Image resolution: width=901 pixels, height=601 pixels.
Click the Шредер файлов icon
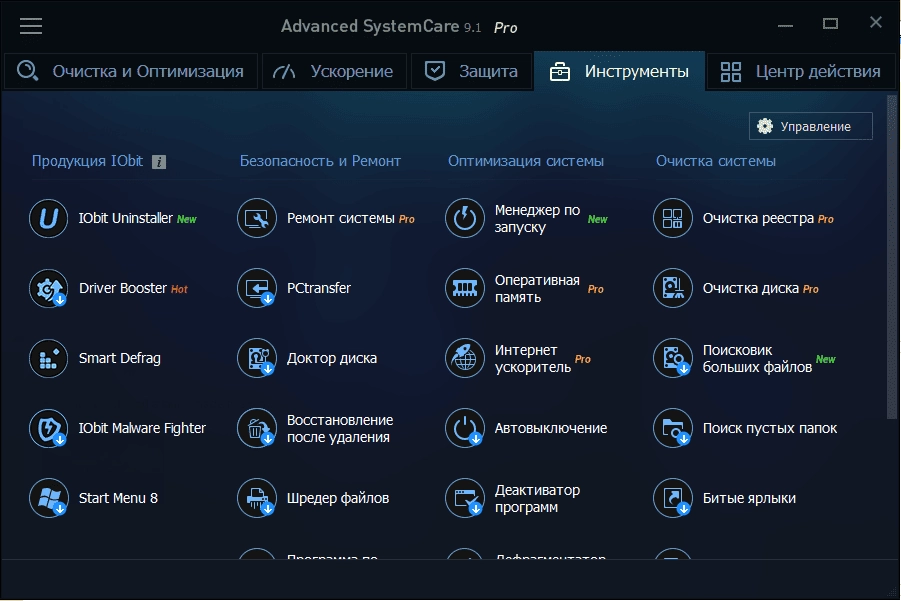pos(257,499)
